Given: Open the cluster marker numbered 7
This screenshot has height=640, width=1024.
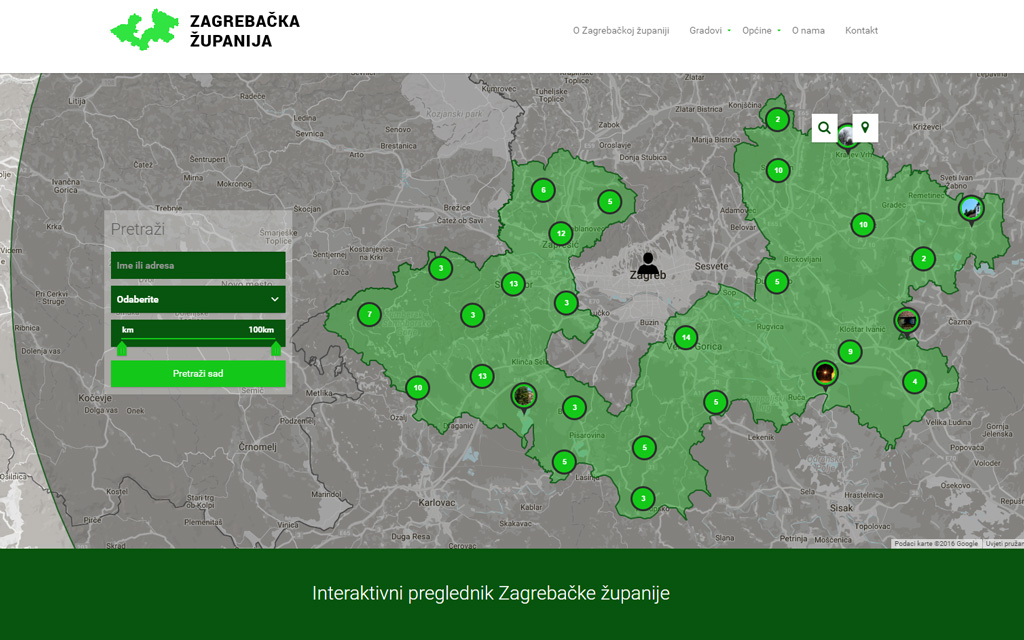Looking at the screenshot, I should [x=370, y=315].
